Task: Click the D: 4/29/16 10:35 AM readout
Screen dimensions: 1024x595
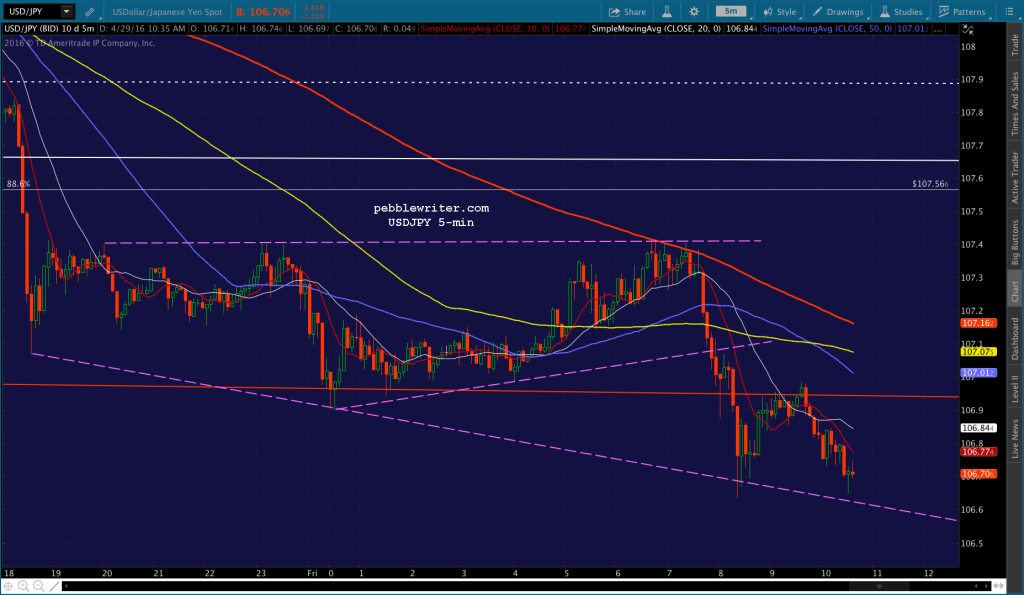Action: click(x=142, y=29)
